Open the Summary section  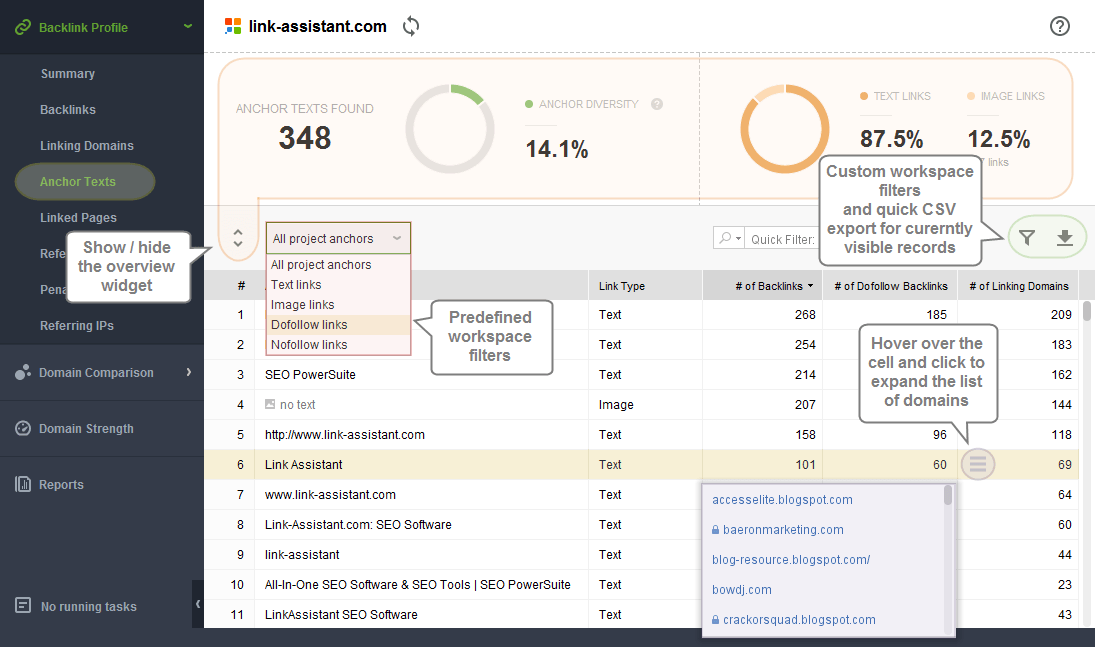click(68, 73)
